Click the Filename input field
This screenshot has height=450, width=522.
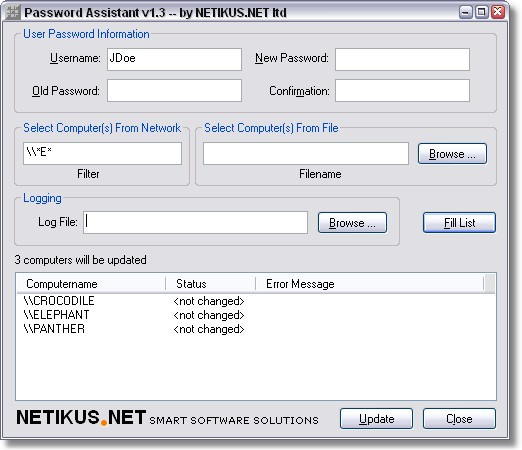point(306,153)
